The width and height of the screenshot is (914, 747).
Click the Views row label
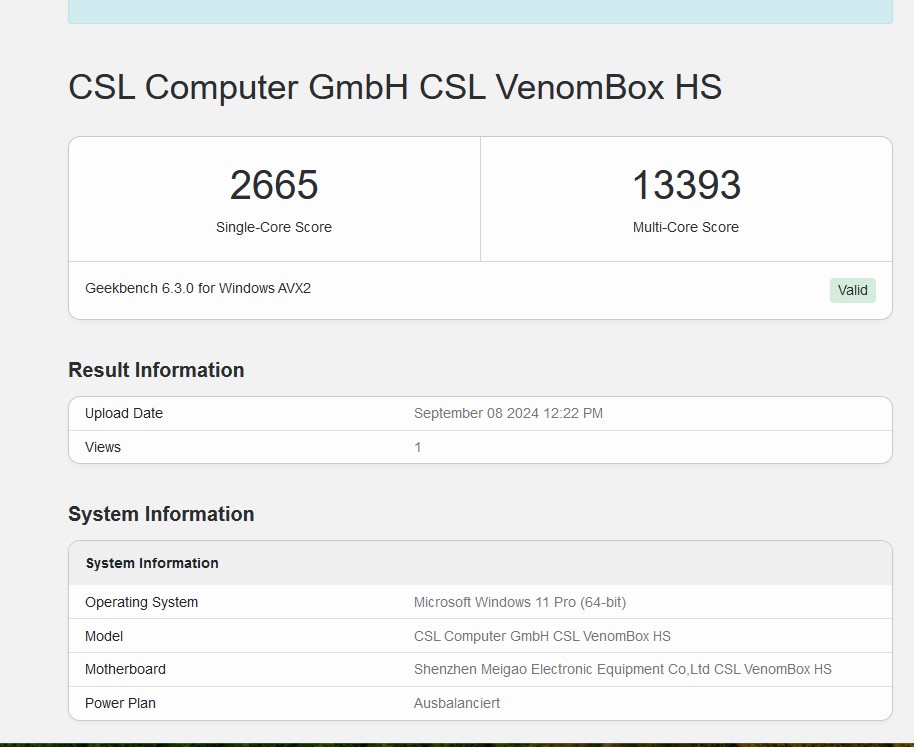coord(103,447)
